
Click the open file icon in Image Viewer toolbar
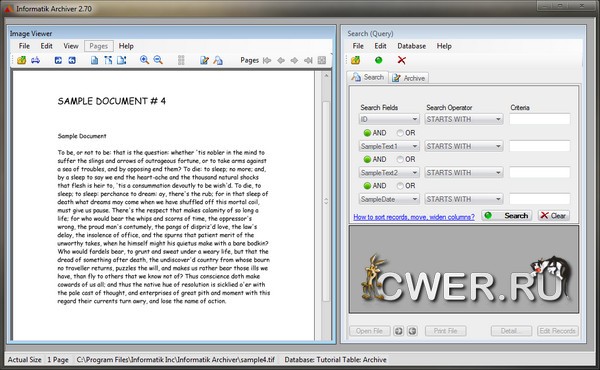coord(21,60)
